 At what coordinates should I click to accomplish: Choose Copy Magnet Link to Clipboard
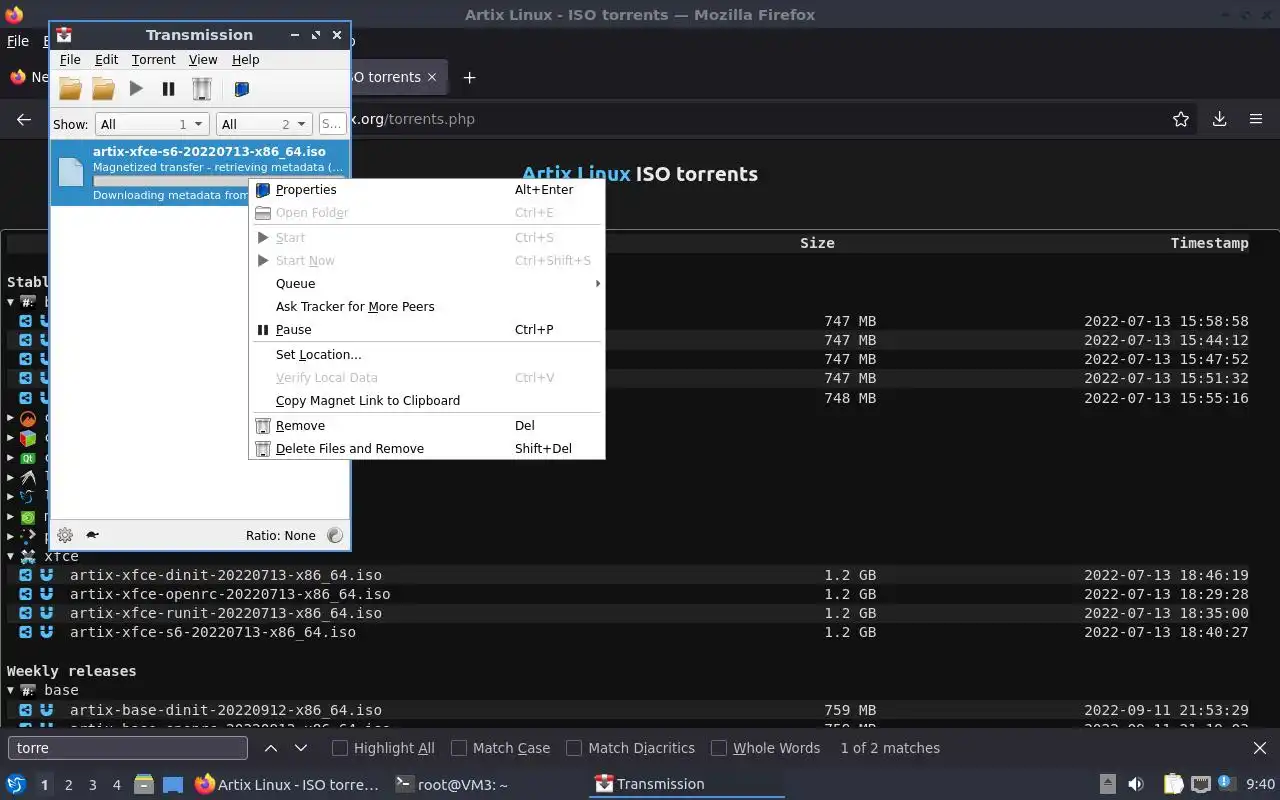427,400
